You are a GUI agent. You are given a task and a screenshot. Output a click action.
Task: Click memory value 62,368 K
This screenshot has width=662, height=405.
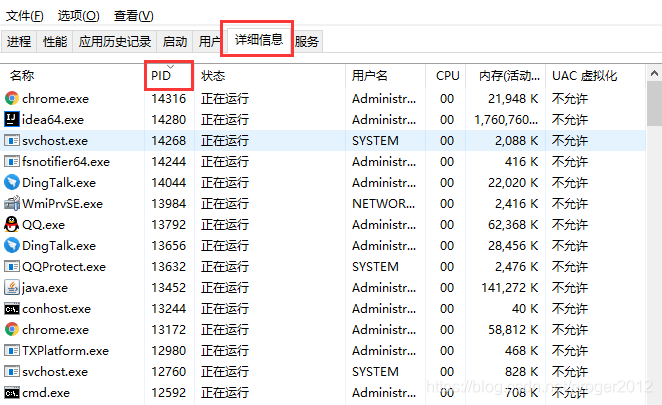tap(513, 225)
